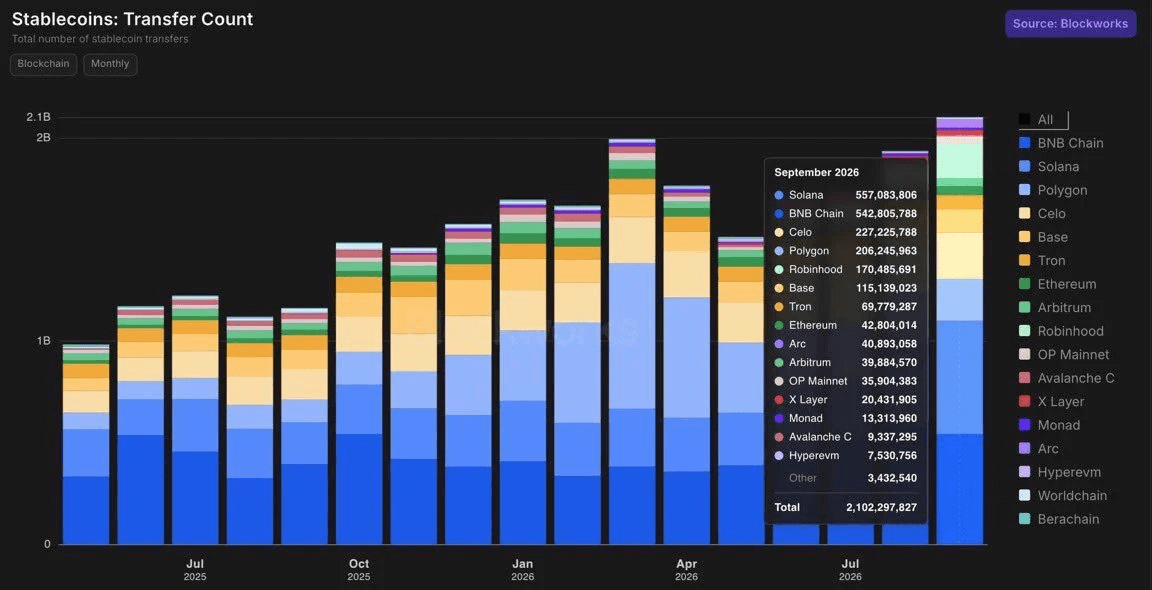Select Monad in the legend list

(x=1049, y=425)
